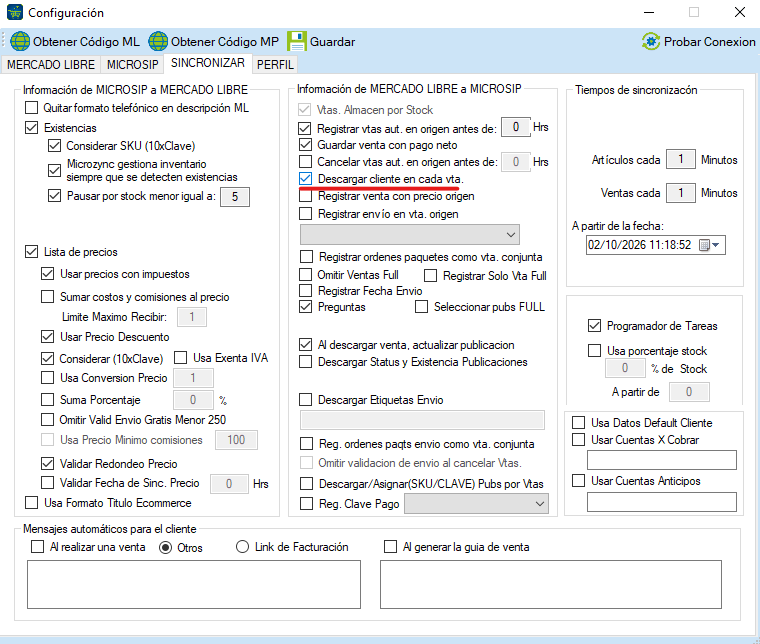Enable Usa porcentaje stock

[x=594, y=350]
